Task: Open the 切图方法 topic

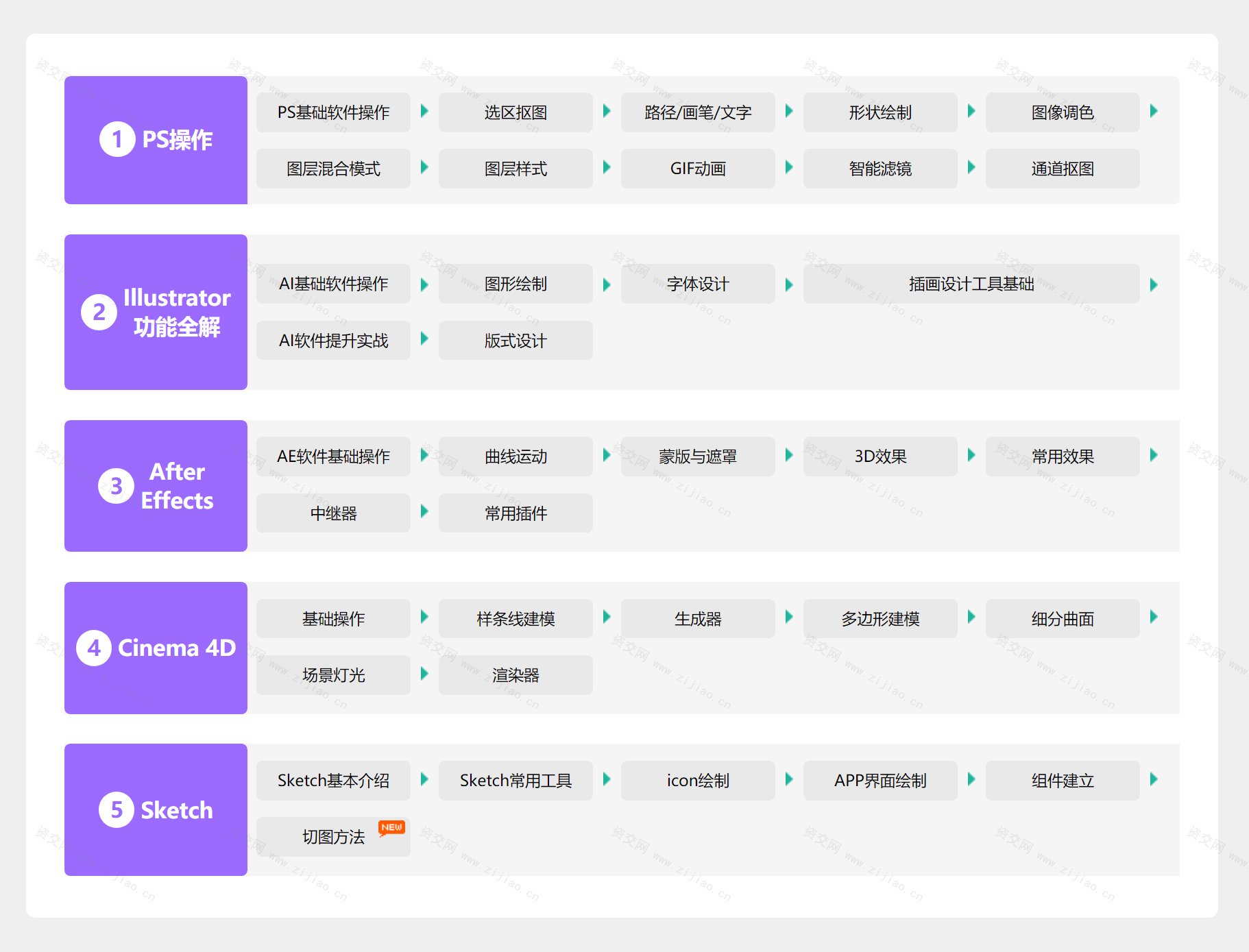Action: tap(333, 837)
